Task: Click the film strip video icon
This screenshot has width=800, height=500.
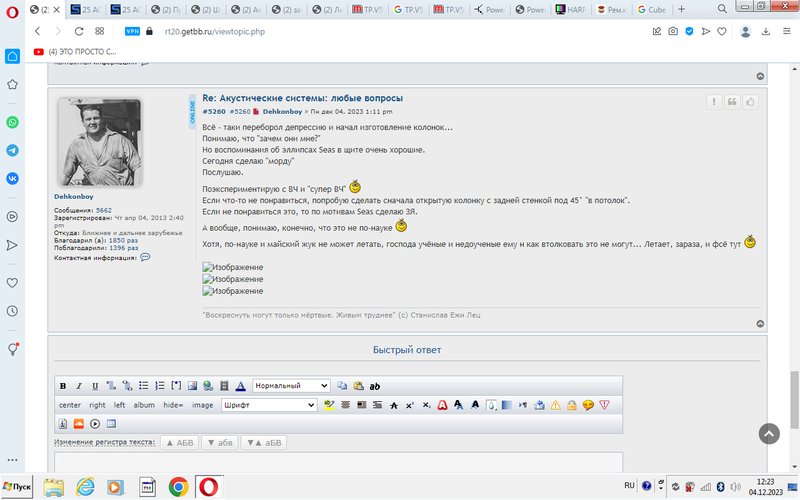Action: tap(224, 386)
